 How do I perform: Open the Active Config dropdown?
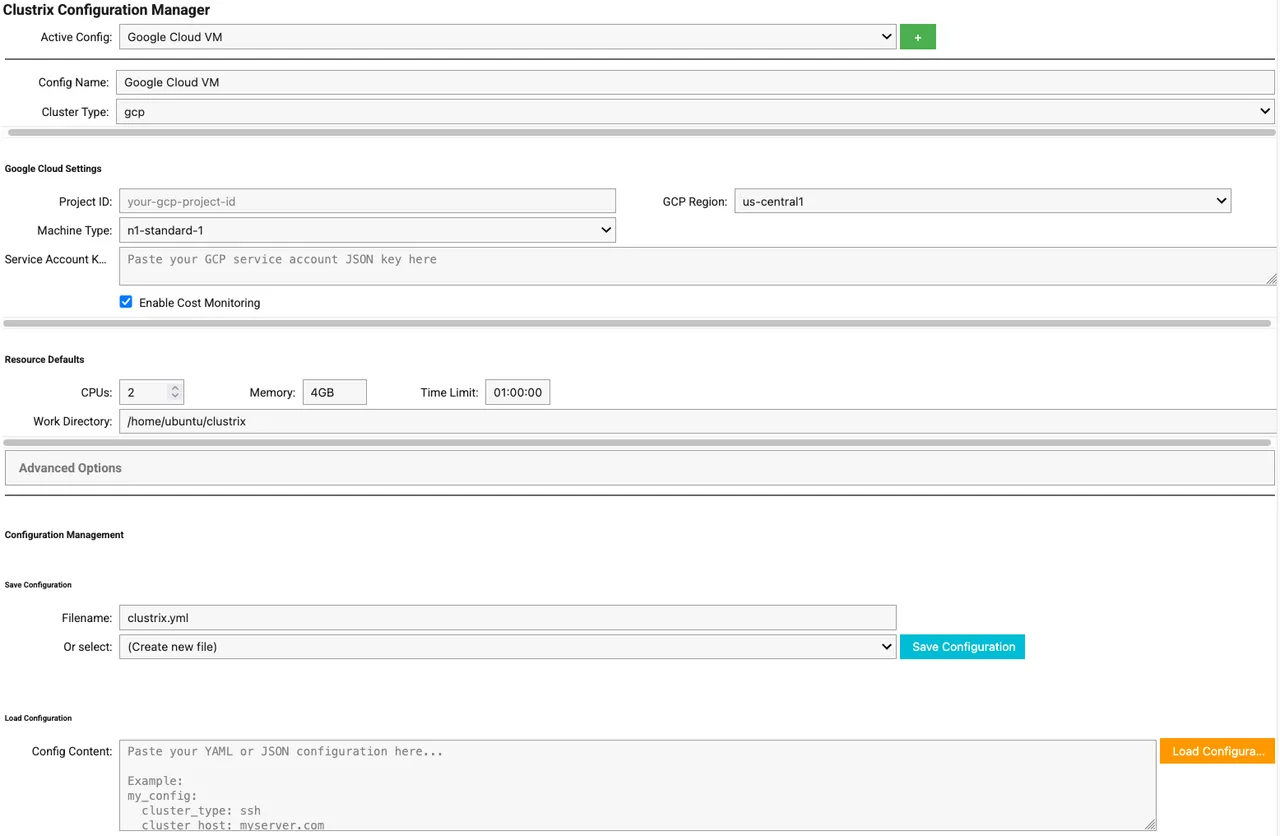pyautogui.click(x=507, y=37)
